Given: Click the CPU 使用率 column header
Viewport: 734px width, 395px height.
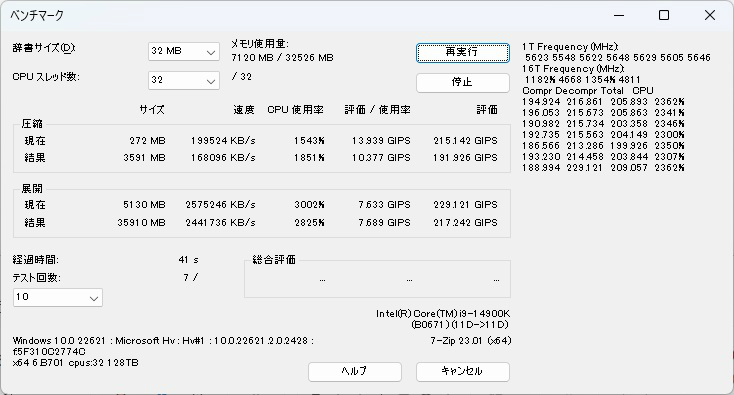Looking at the screenshot, I should coord(295,110).
